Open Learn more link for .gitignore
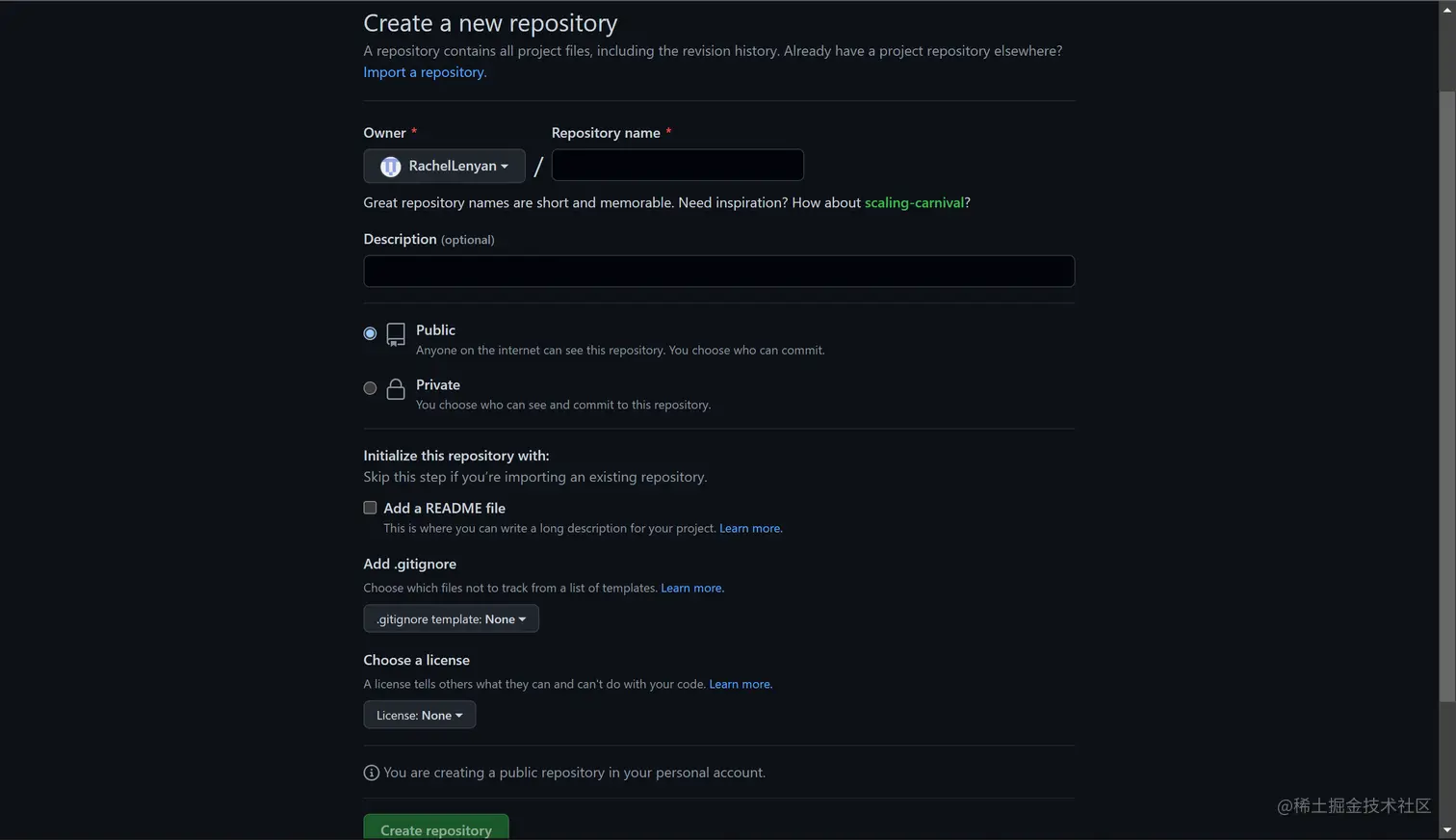The height and width of the screenshot is (840, 1456). coord(691,588)
